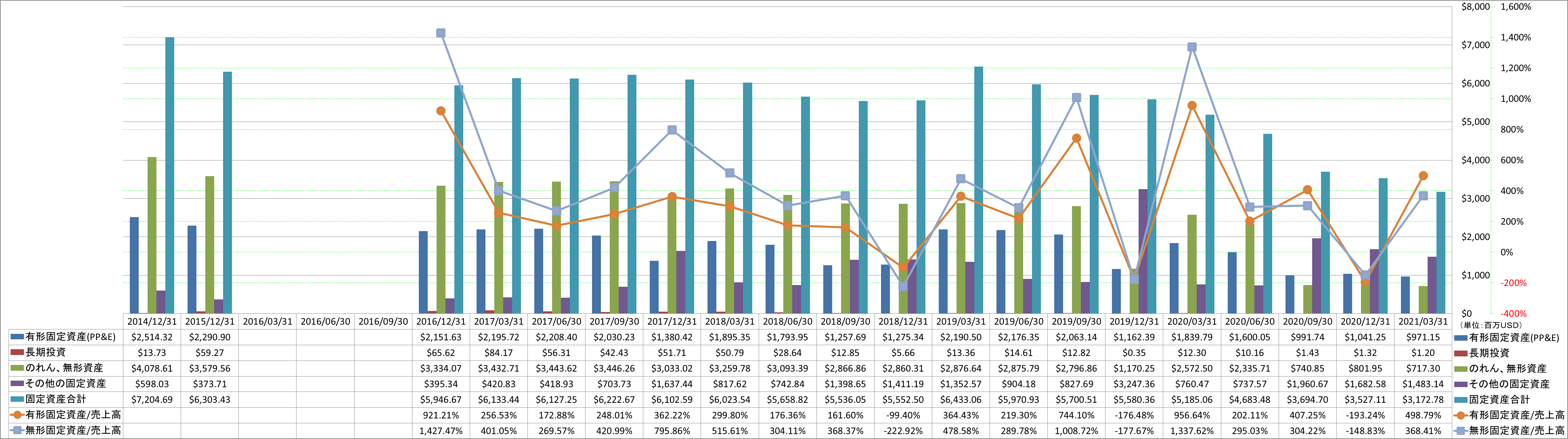1568x439 pixels.
Task: Click the total value $3,172.78
Action: (1423, 399)
